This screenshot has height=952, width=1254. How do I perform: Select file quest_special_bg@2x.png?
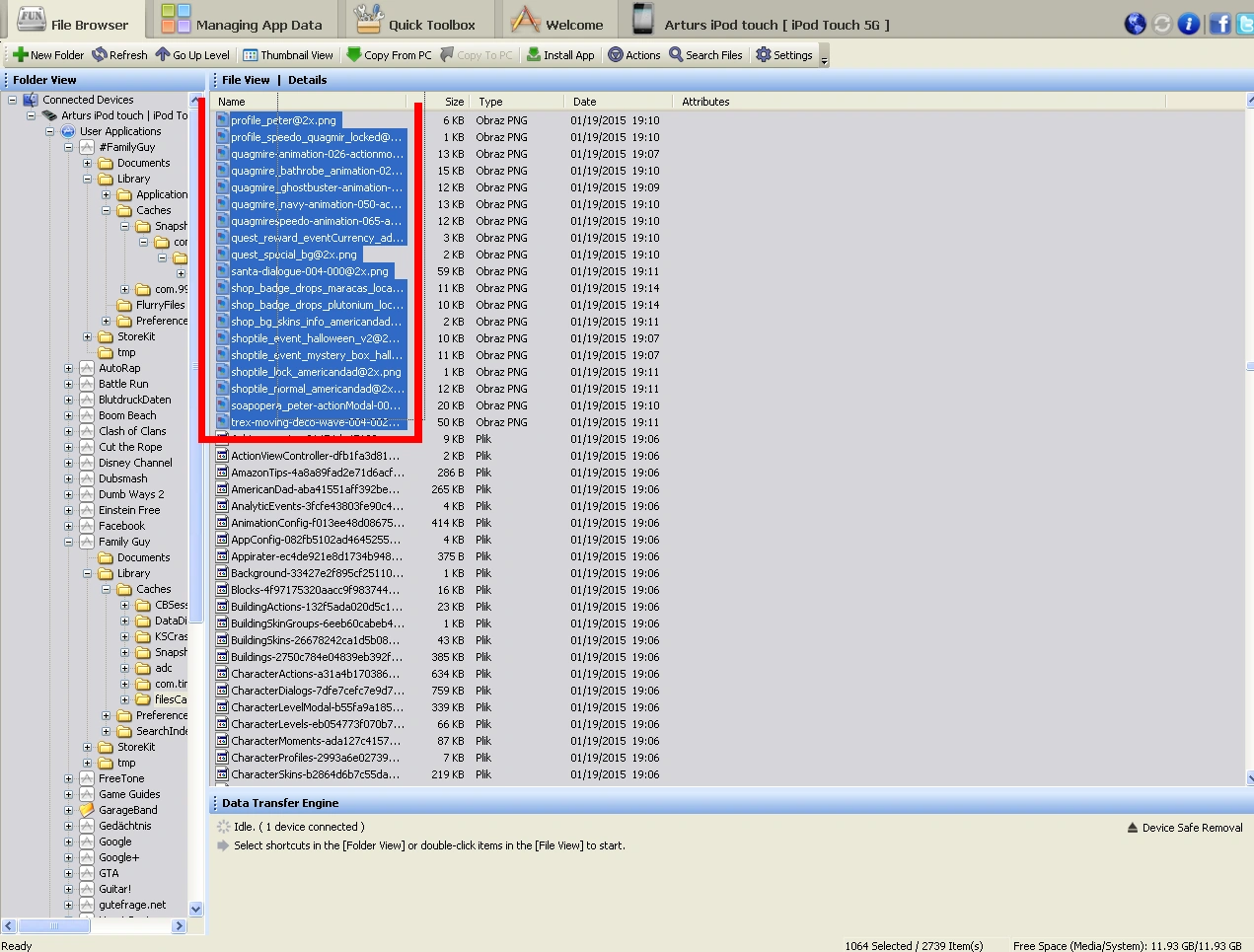(294, 255)
